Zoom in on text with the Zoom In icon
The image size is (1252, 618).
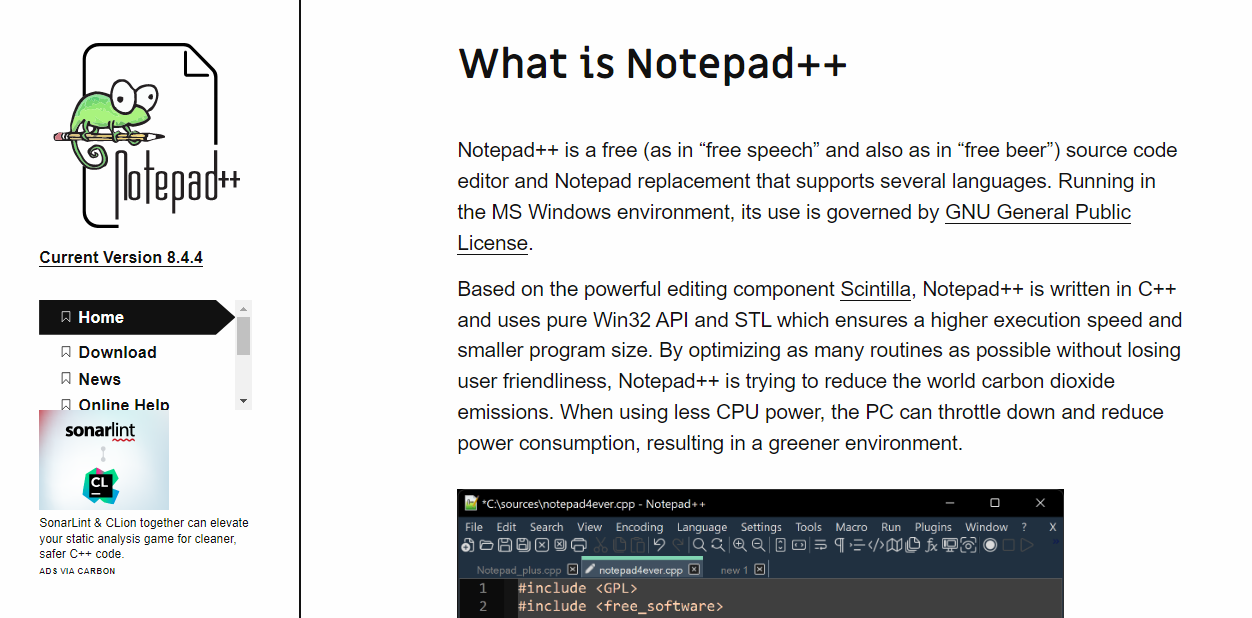point(741,545)
